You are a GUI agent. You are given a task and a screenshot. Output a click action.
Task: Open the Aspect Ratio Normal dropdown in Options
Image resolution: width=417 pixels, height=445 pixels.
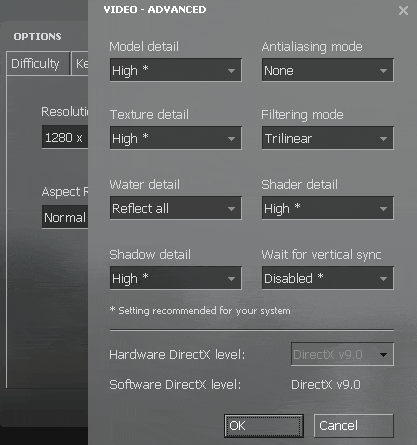click(x=65, y=217)
